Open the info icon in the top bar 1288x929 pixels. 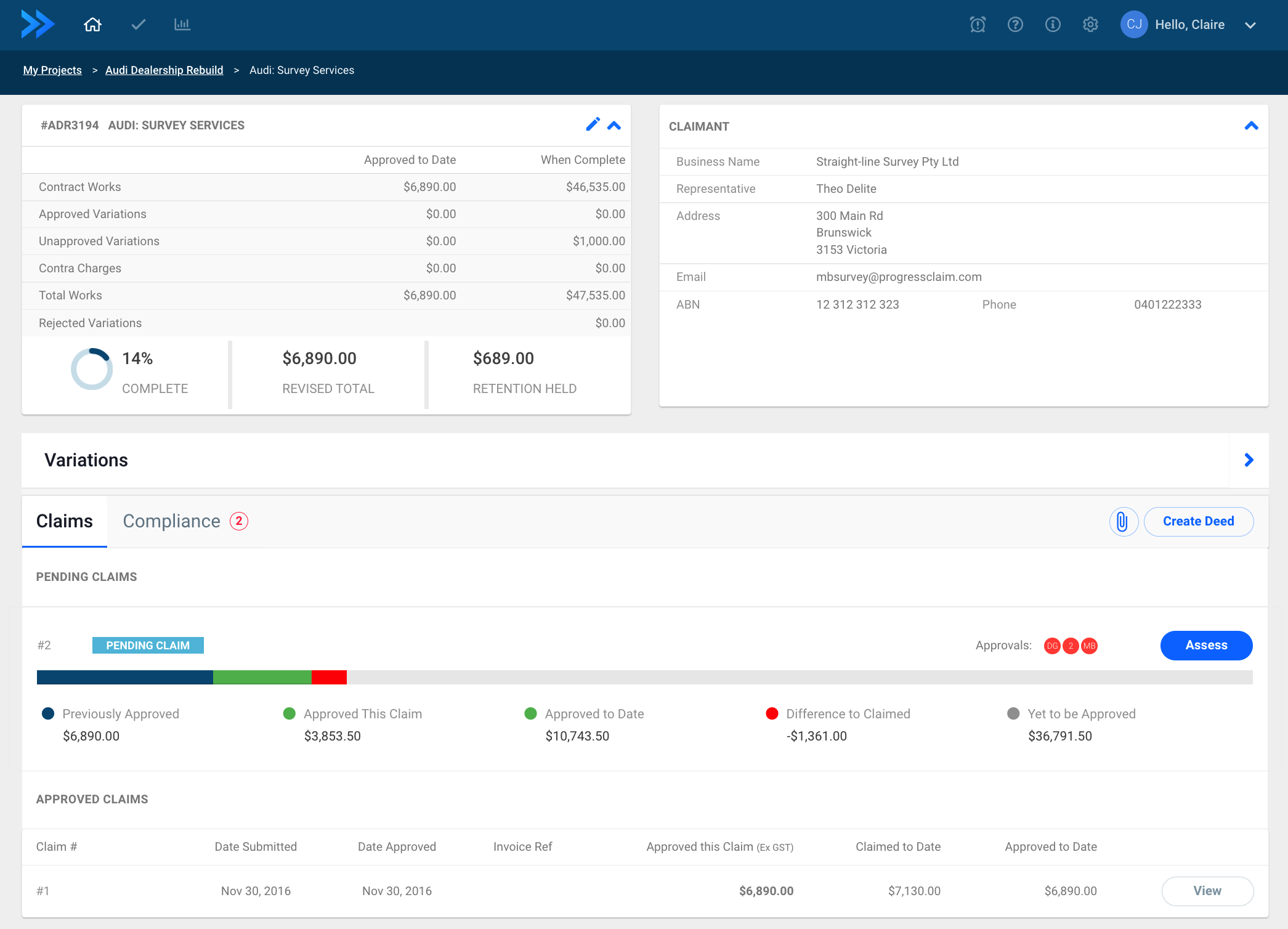point(1053,25)
